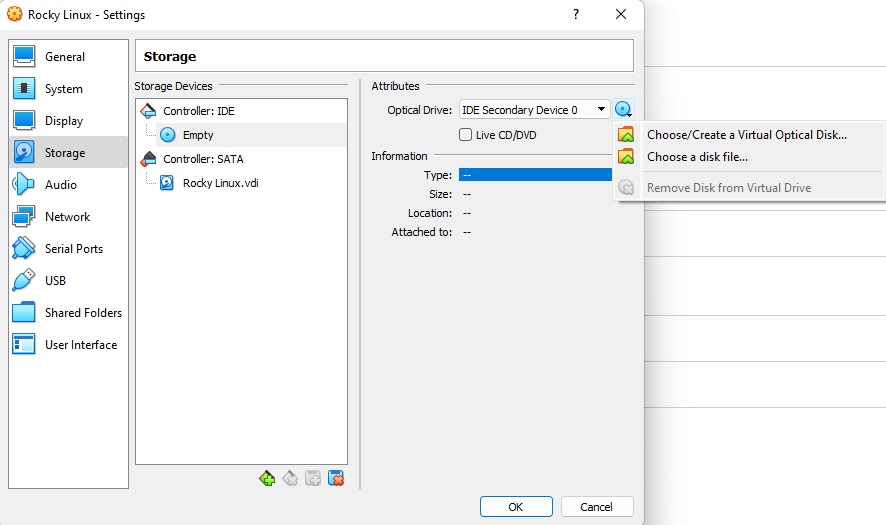
Task: Open the Shared Folders settings category
Action: 68,313
